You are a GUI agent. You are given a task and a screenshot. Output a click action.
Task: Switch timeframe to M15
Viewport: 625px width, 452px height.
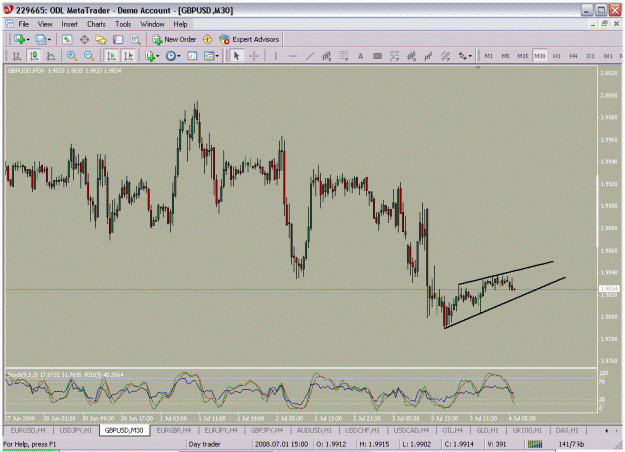(523, 56)
